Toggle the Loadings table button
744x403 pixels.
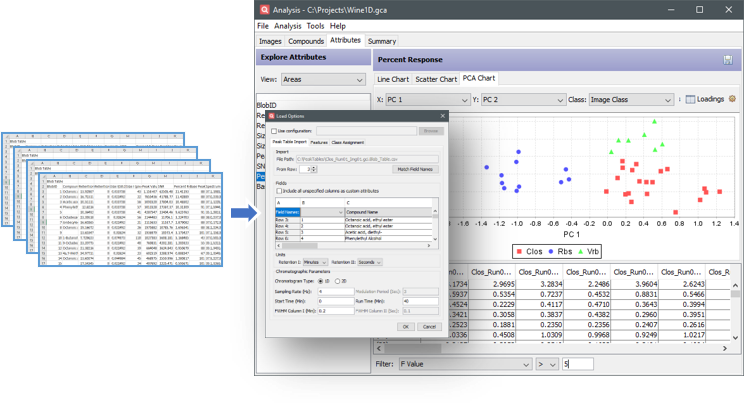(x=705, y=99)
